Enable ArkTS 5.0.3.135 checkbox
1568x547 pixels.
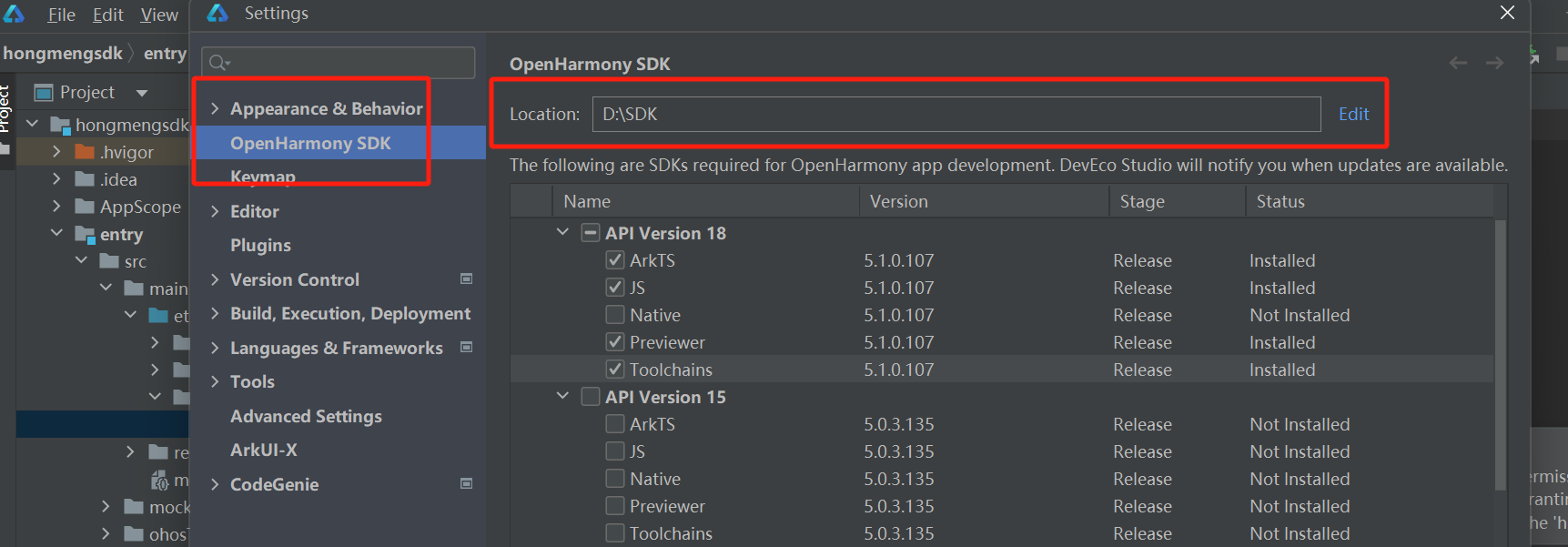coord(615,424)
